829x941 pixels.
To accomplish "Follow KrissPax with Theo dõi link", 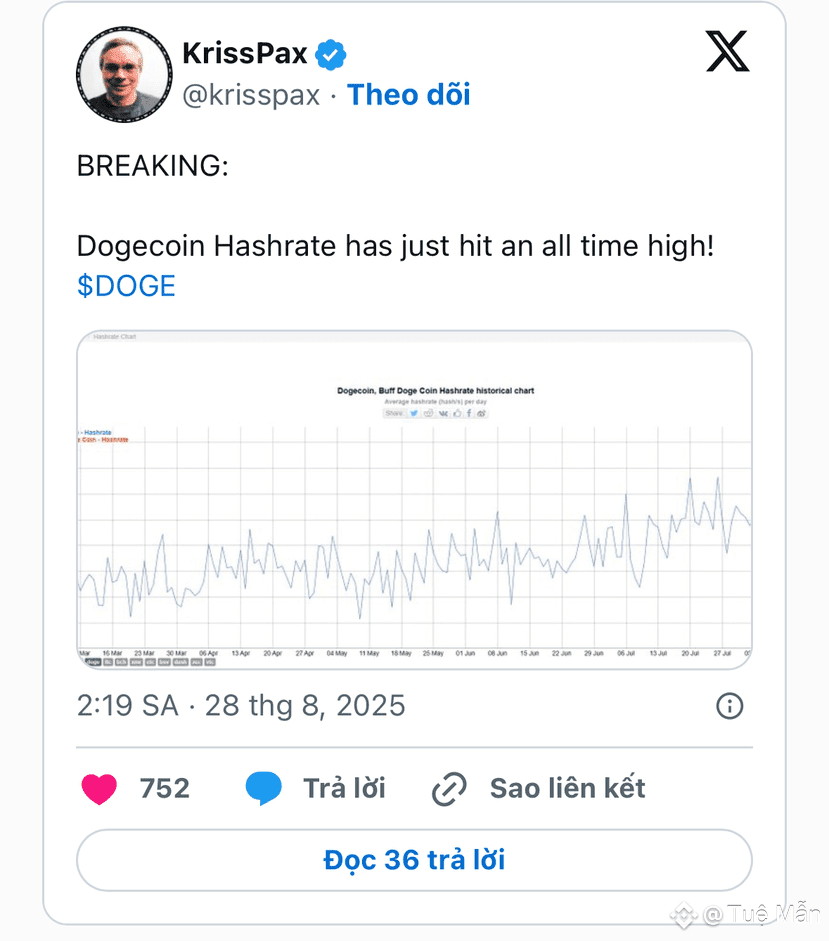I will pyautogui.click(x=409, y=95).
